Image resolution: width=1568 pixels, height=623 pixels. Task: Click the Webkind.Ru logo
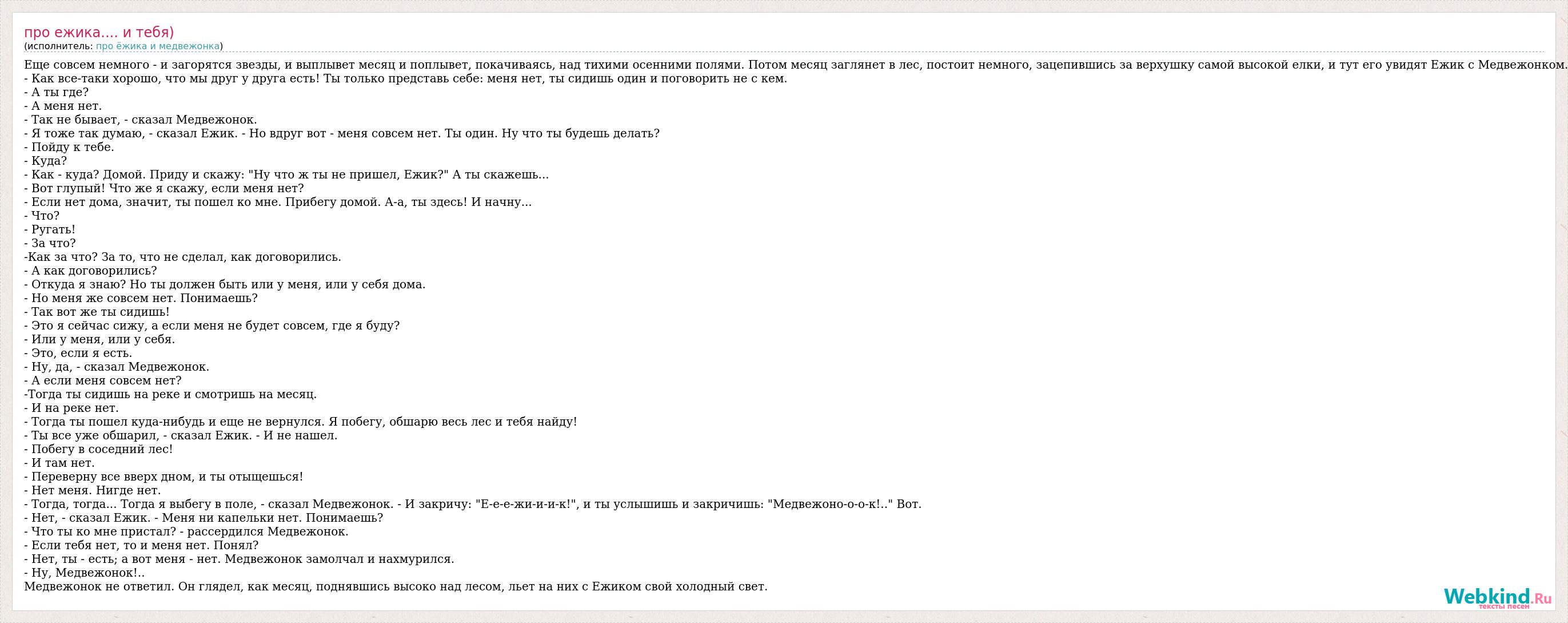coord(1498,597)
